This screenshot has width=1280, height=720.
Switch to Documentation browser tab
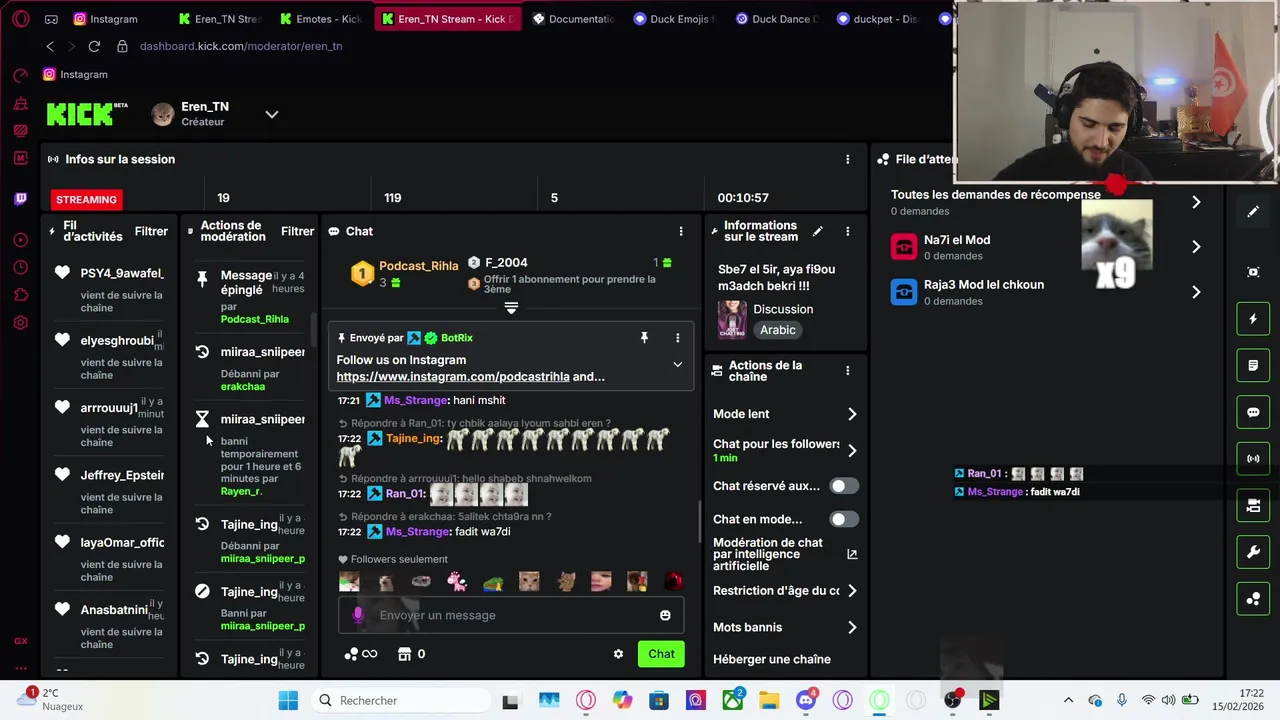(573, 19)
